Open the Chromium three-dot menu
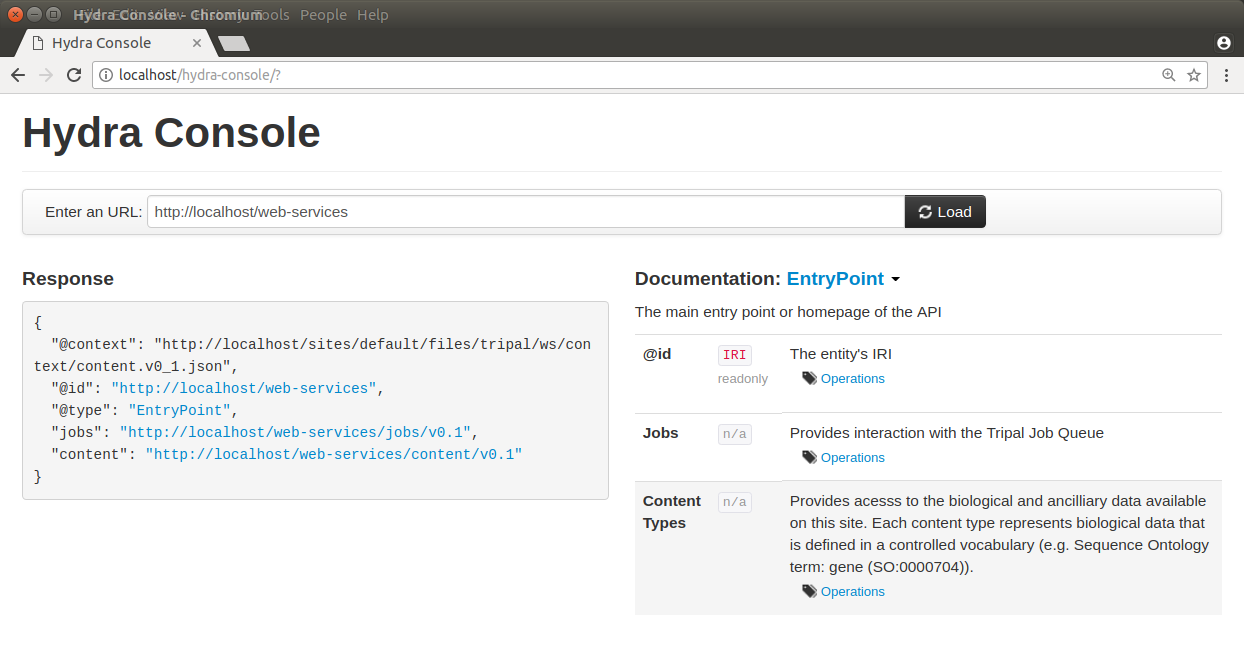The image size is (1244, 646). click(x=1227, y=75)
